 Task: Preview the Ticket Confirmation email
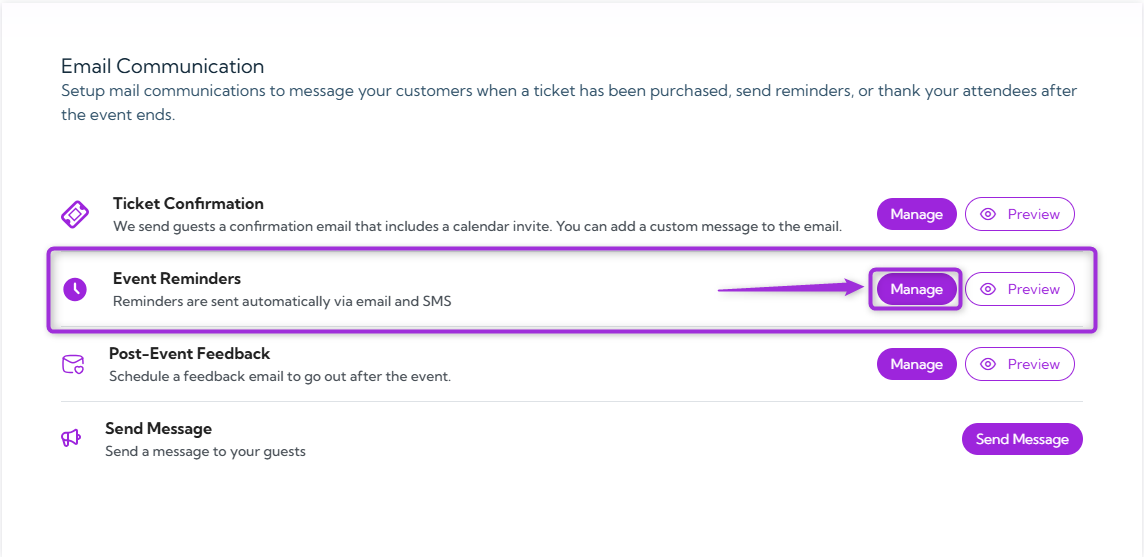[x=1019, y=214]
